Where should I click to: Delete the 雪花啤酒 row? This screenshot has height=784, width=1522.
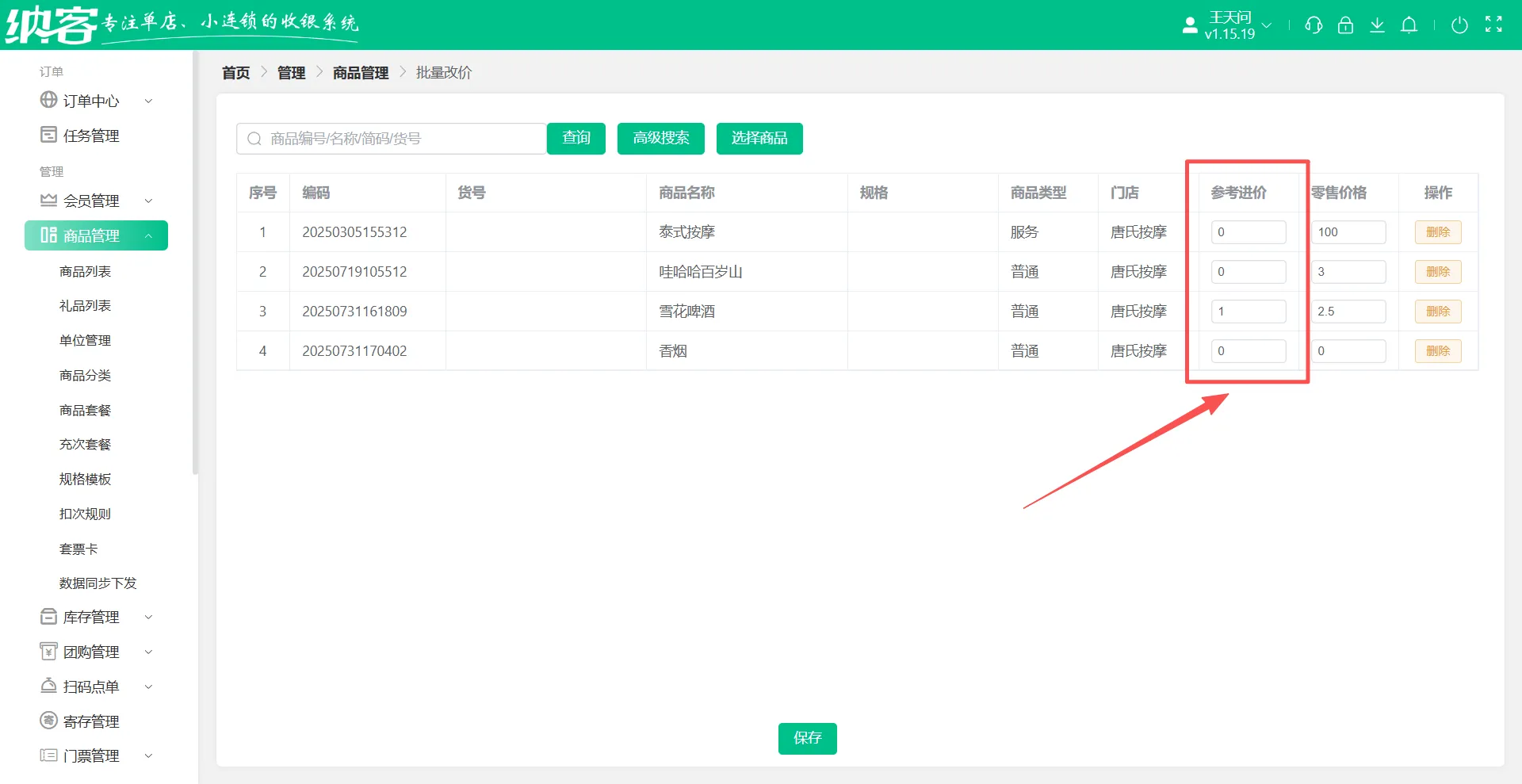tap(1437, 312)
